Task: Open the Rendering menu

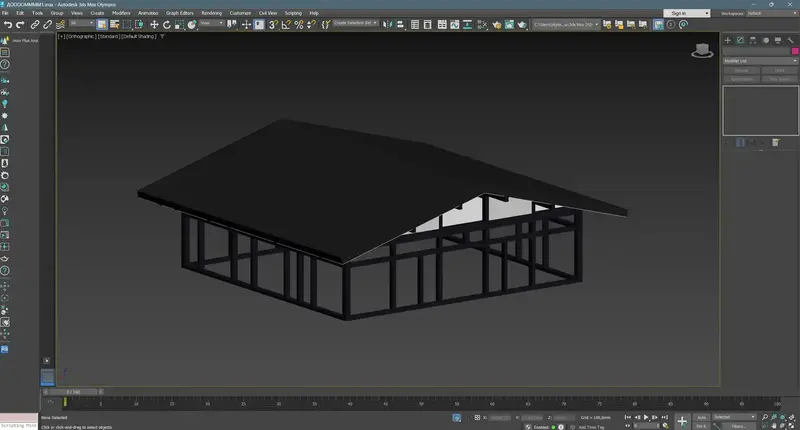Action: (212, 13)
